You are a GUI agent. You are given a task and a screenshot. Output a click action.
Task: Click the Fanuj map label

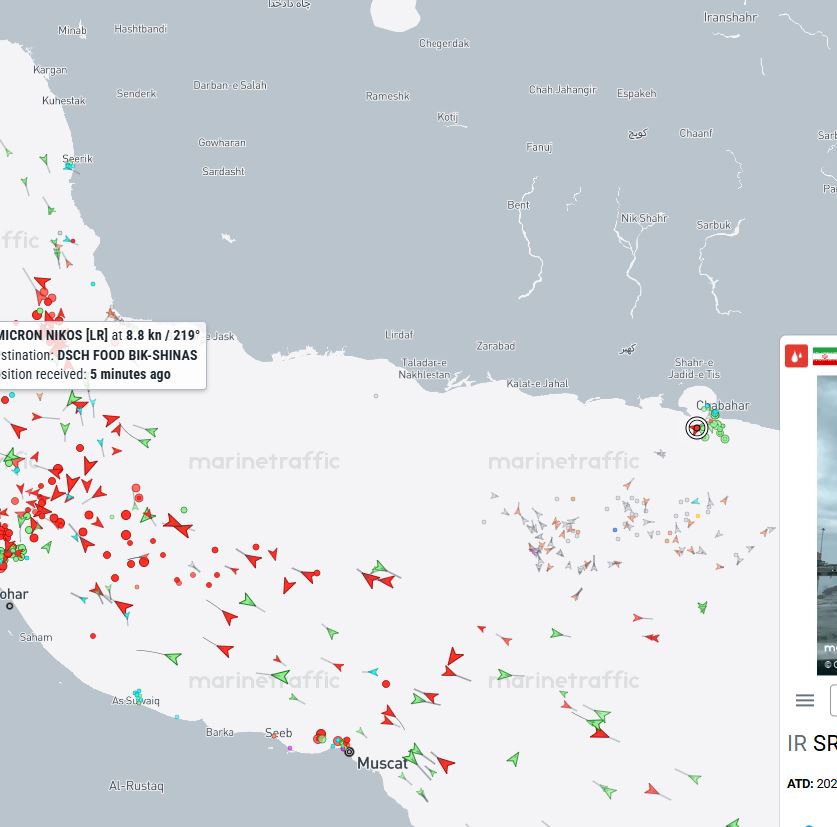[x=539, y=147]
